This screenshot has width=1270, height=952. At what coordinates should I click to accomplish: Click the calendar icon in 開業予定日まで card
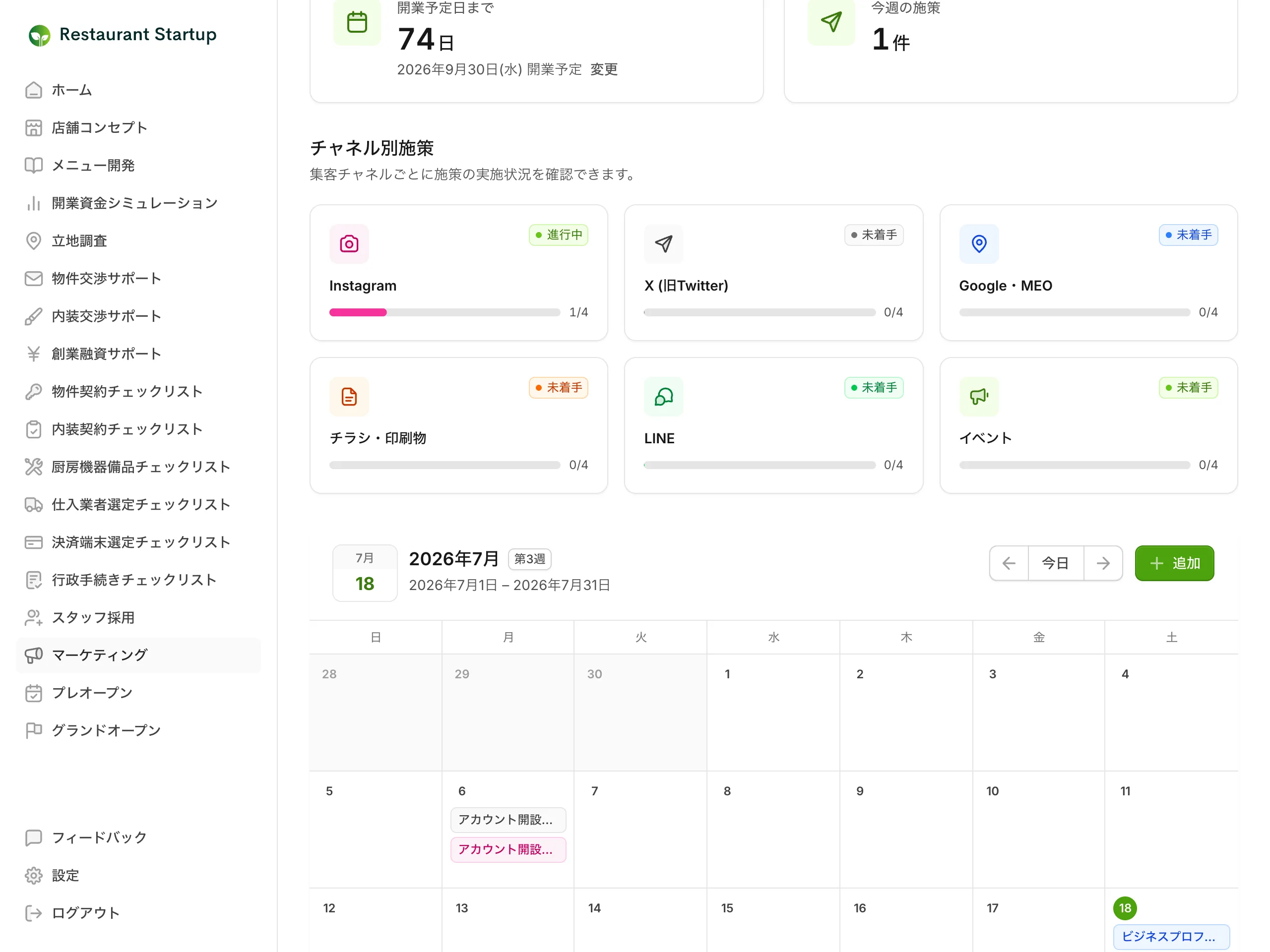coord(357,22)
